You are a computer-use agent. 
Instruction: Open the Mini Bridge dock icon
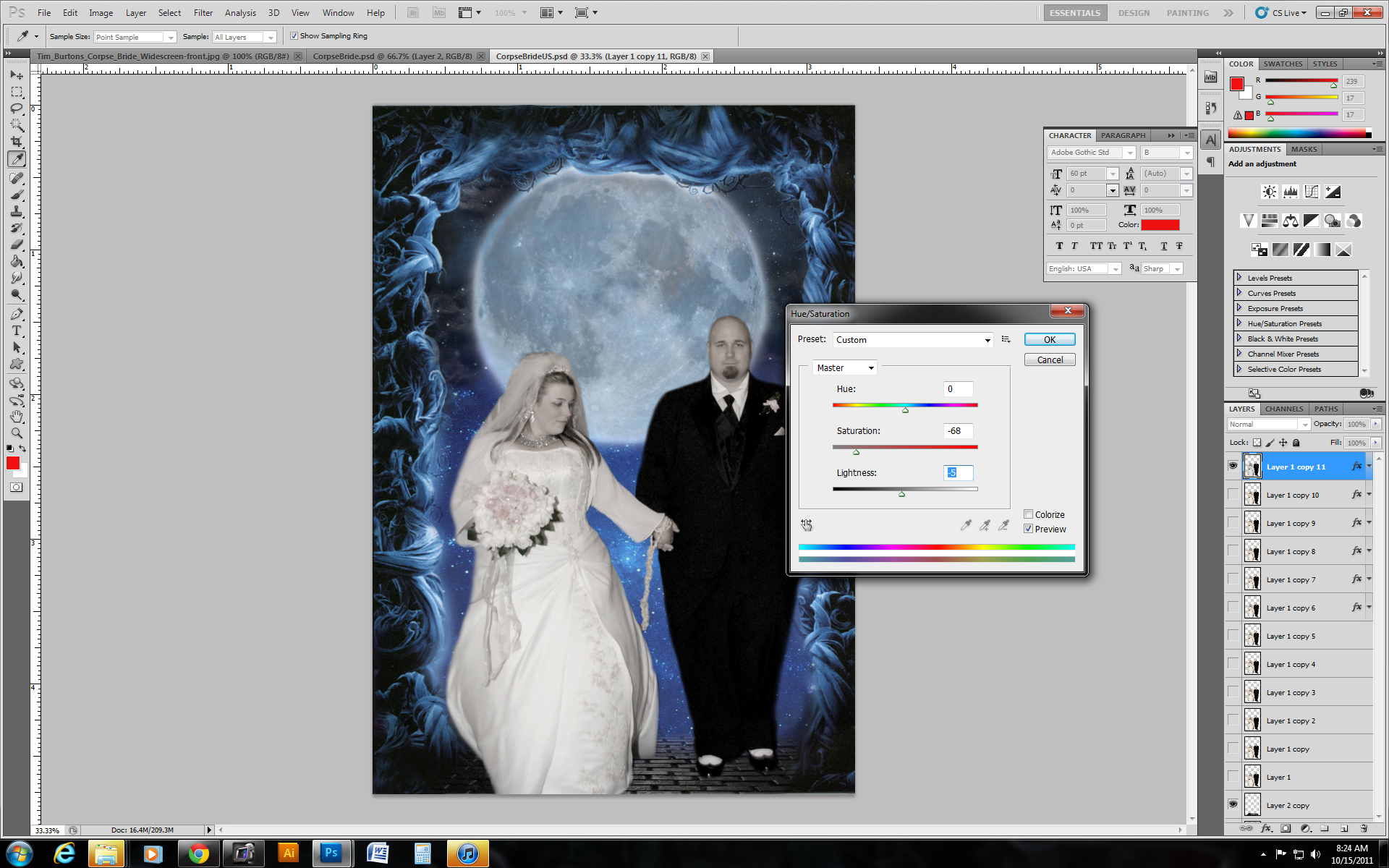tap(1210, 77)
